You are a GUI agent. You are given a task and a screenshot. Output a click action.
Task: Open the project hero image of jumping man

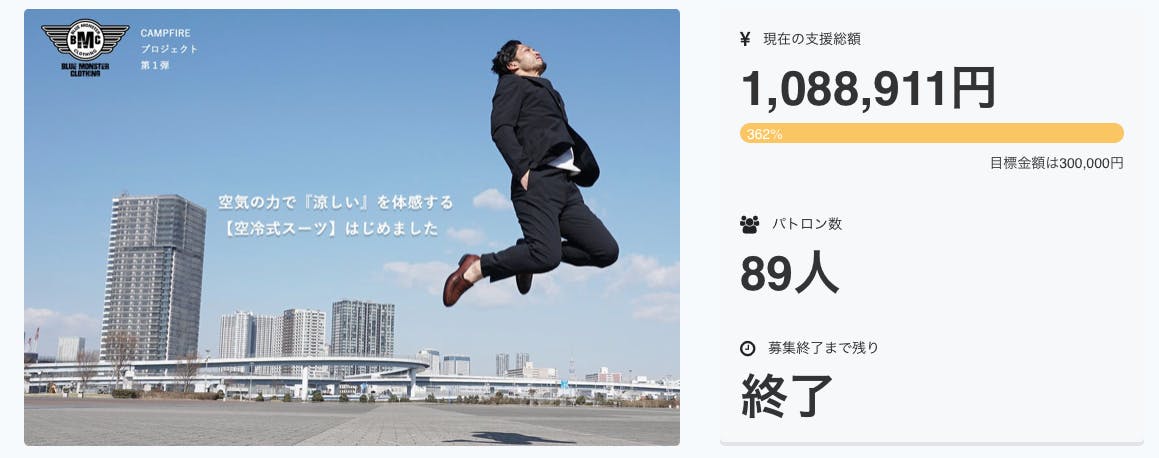coord(352,228)
